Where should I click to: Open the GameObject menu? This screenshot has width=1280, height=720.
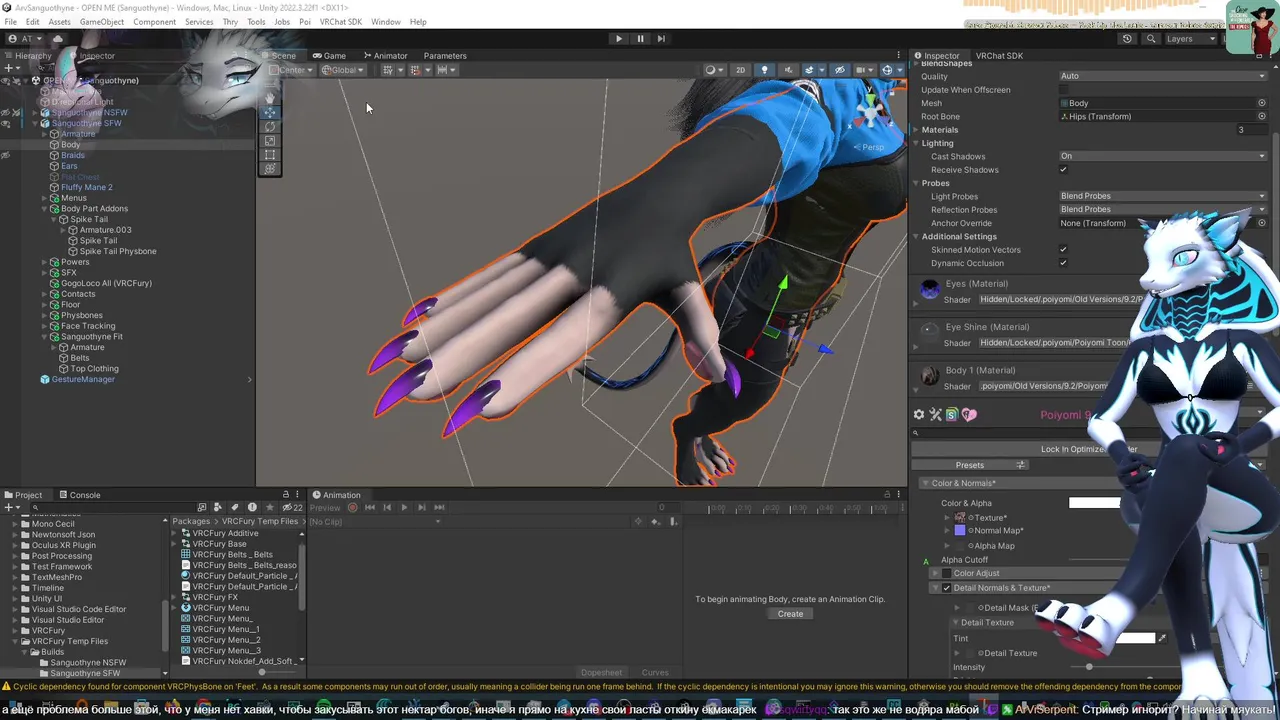pyautogui.click(x=101, y=22)
